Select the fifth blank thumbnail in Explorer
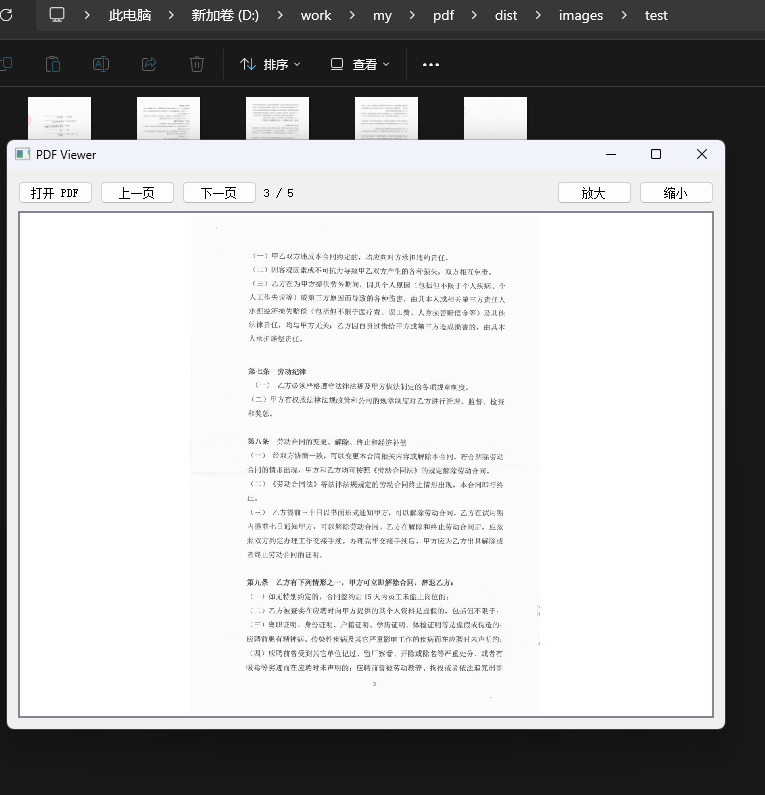Viewport: 765px width, 795px height. (x=495, y=118)
